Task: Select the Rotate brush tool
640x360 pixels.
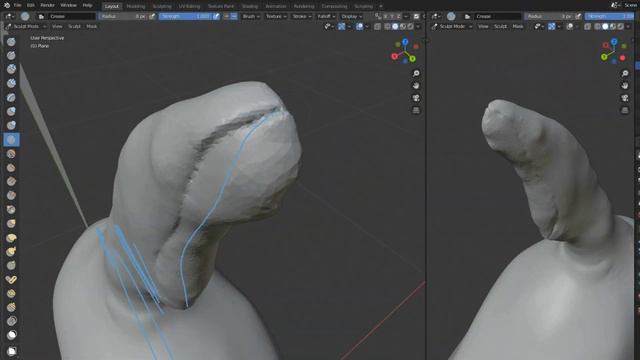Action: tap(11, 307)
